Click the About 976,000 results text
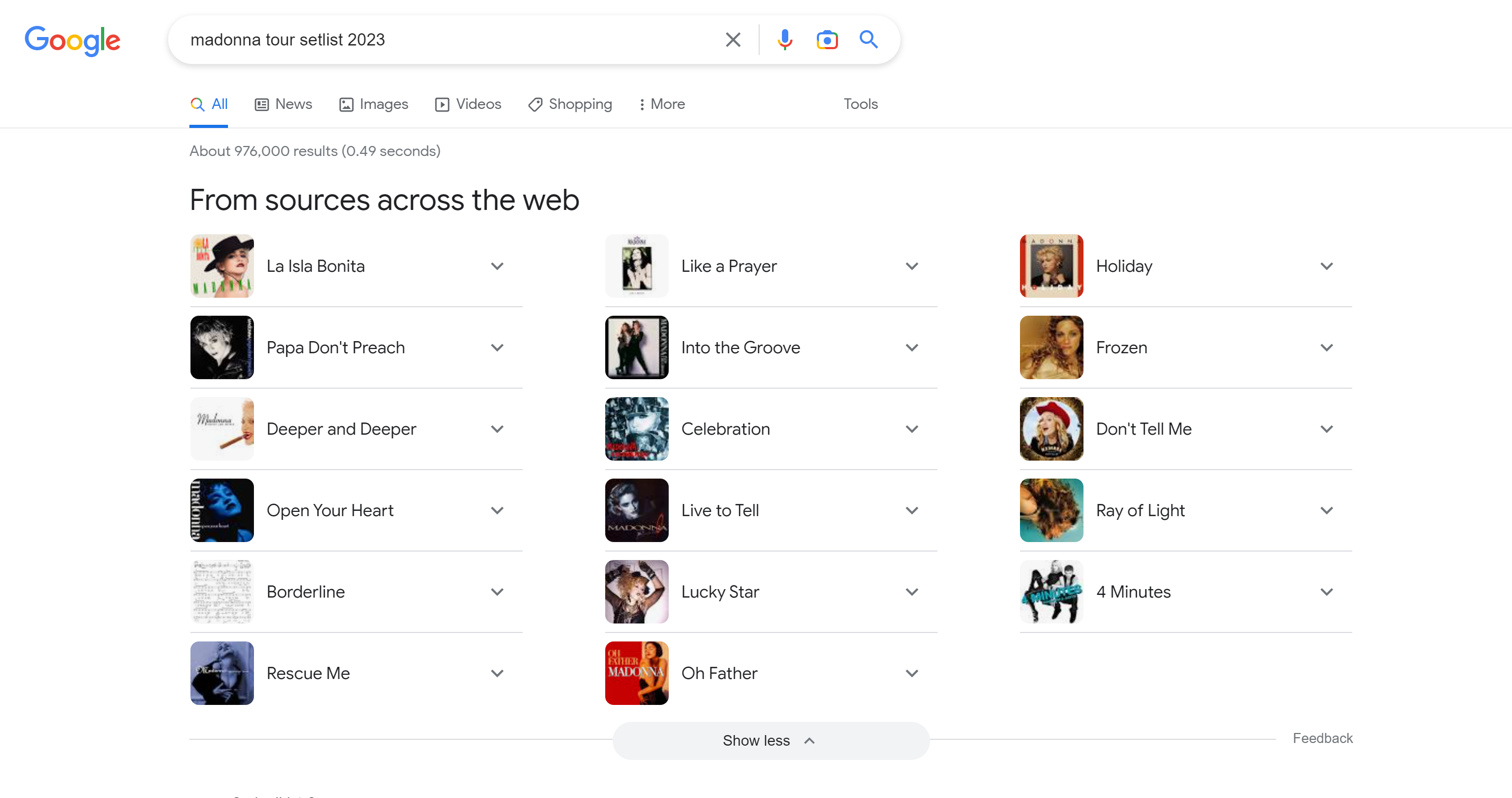Viewport: 1512px width, 798px height. pos(315,151)
